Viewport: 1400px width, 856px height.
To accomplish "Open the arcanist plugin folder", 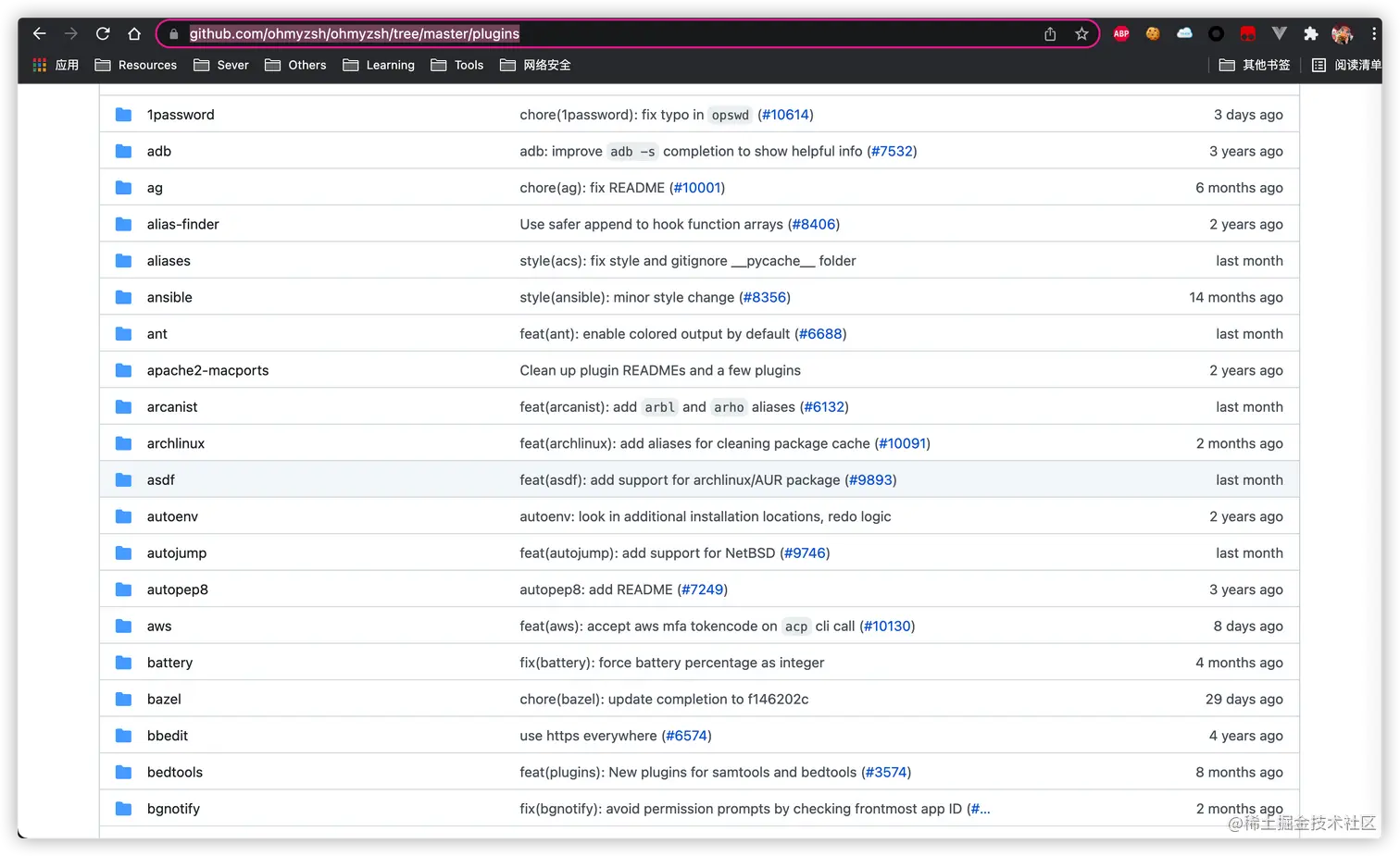I will [172, 407].
